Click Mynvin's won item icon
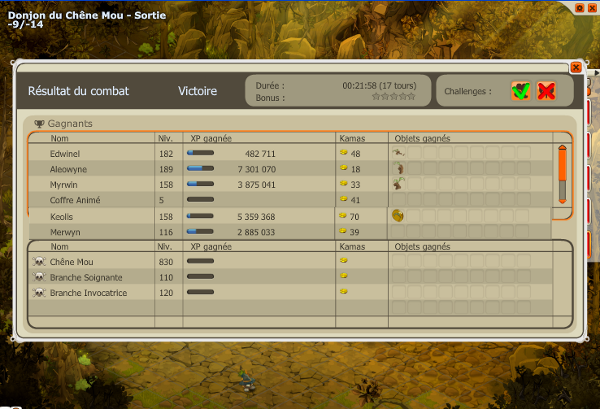The height and width of the screenshot is (409, 600). [398, 184]
